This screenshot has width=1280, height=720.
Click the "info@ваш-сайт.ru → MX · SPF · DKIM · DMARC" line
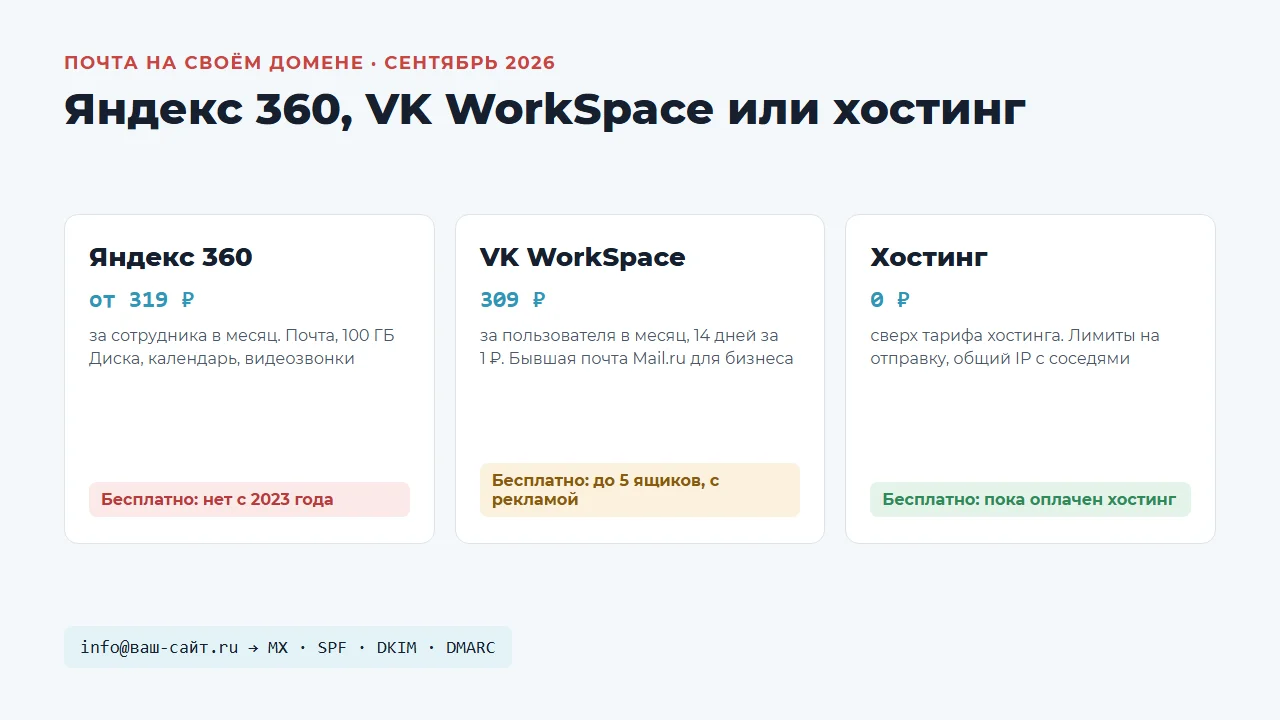pos(288,647)
